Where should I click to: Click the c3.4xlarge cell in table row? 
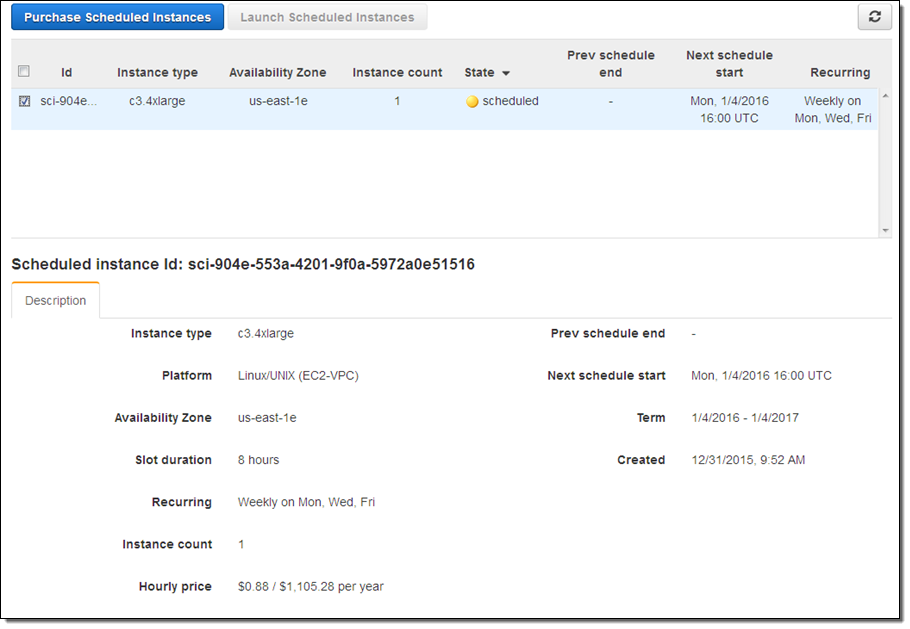(x=157, y=101)
